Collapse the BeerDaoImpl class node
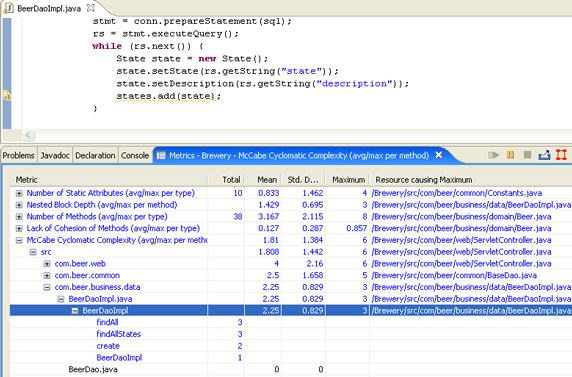 [x=75, y=311]
